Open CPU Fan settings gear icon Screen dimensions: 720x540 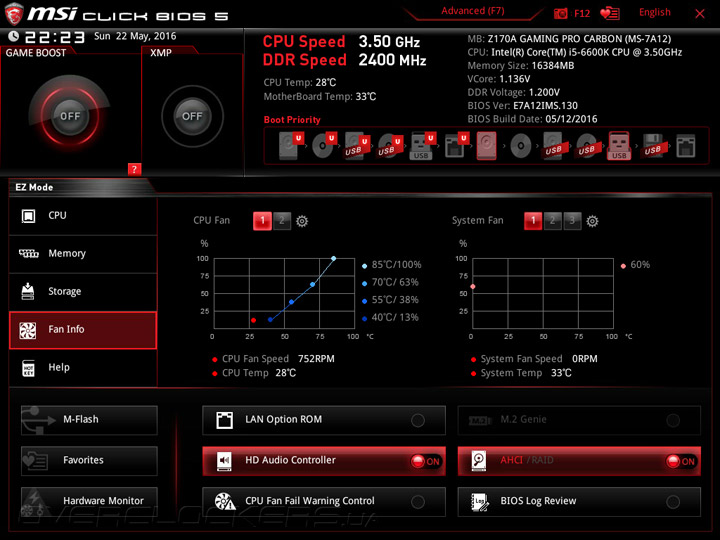302,221
